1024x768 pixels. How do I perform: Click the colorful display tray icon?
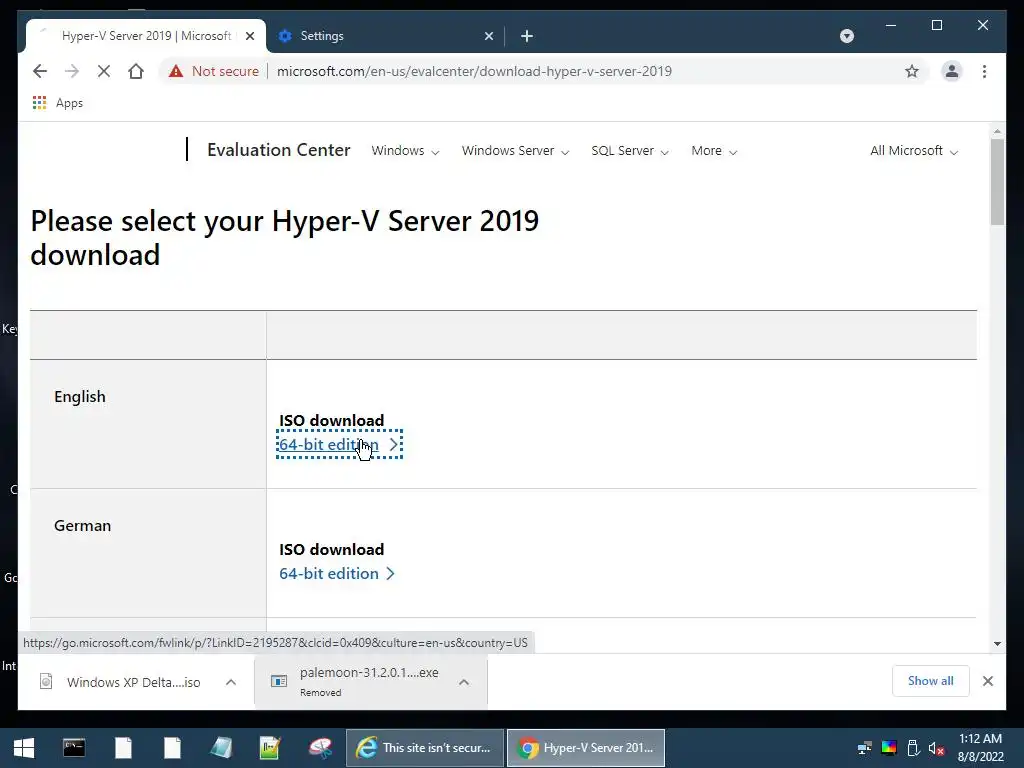[889, 748]
